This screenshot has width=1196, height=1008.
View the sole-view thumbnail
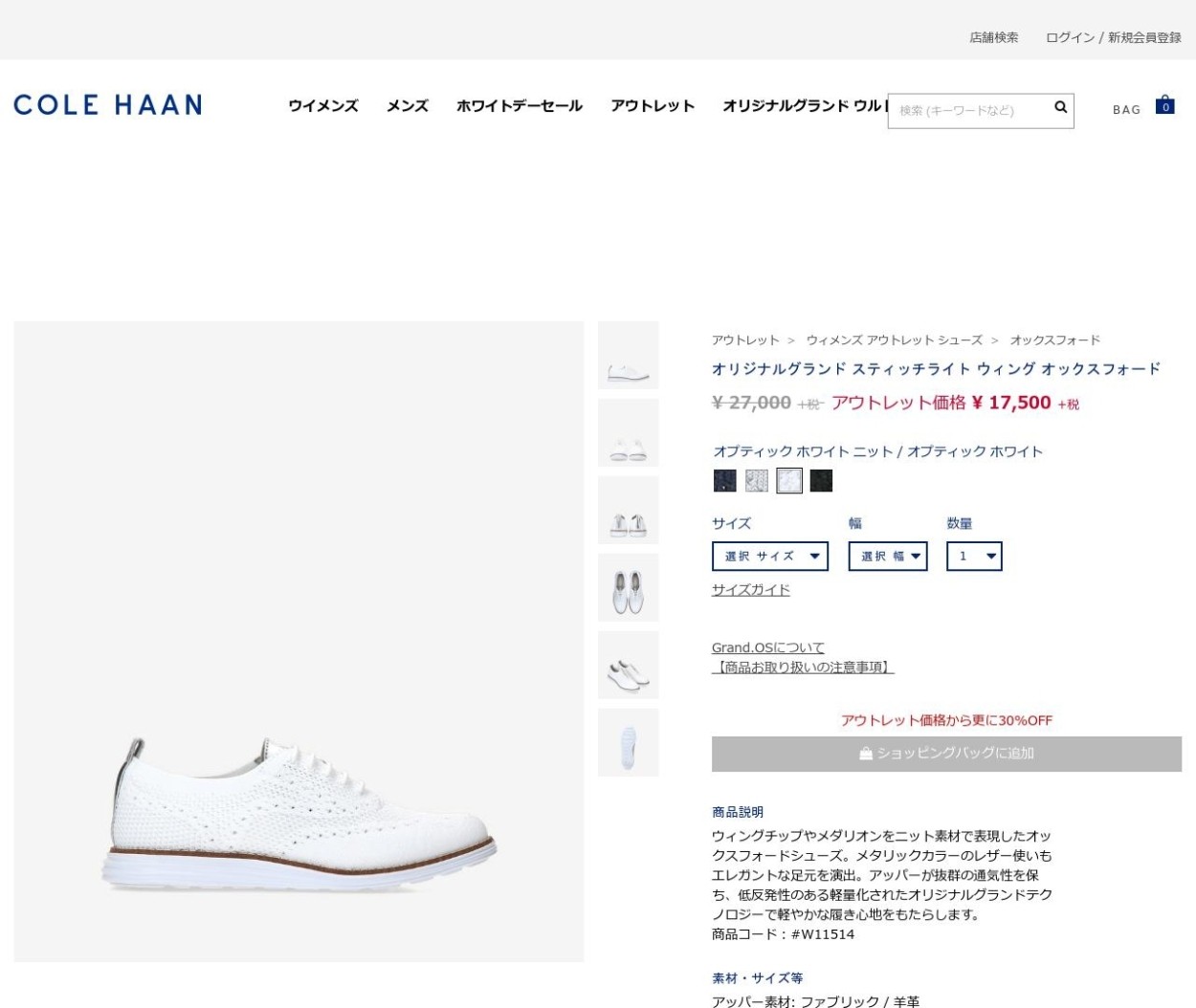(629, 742)
